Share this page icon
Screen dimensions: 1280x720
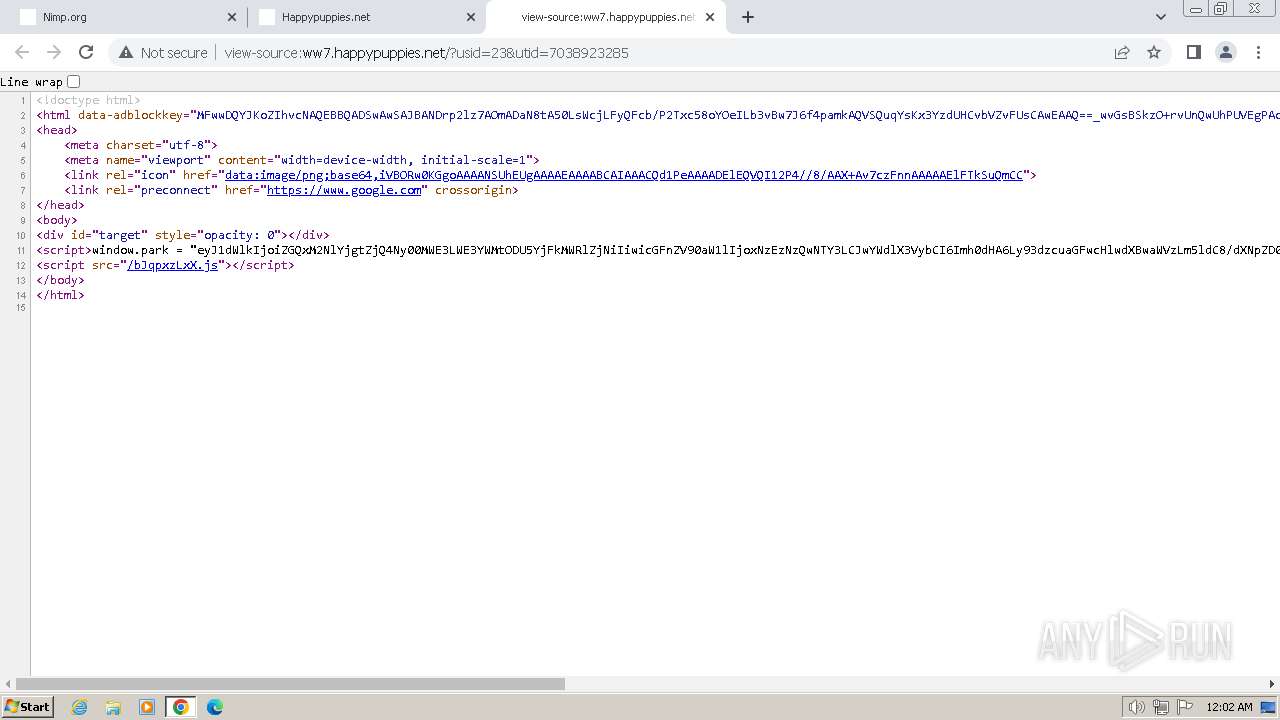pyautogui.click(x=1122, y=52)
